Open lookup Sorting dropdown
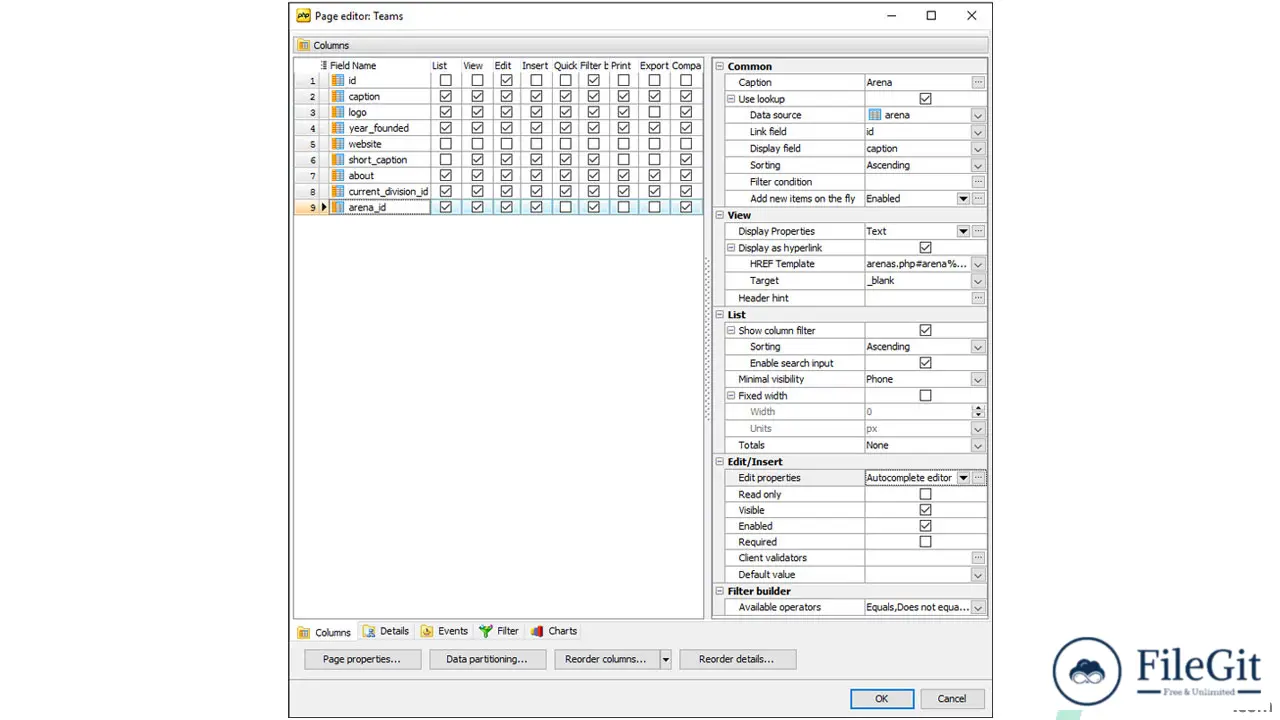This screenshot has width=1280, height=720. click(x=978, y=165)
